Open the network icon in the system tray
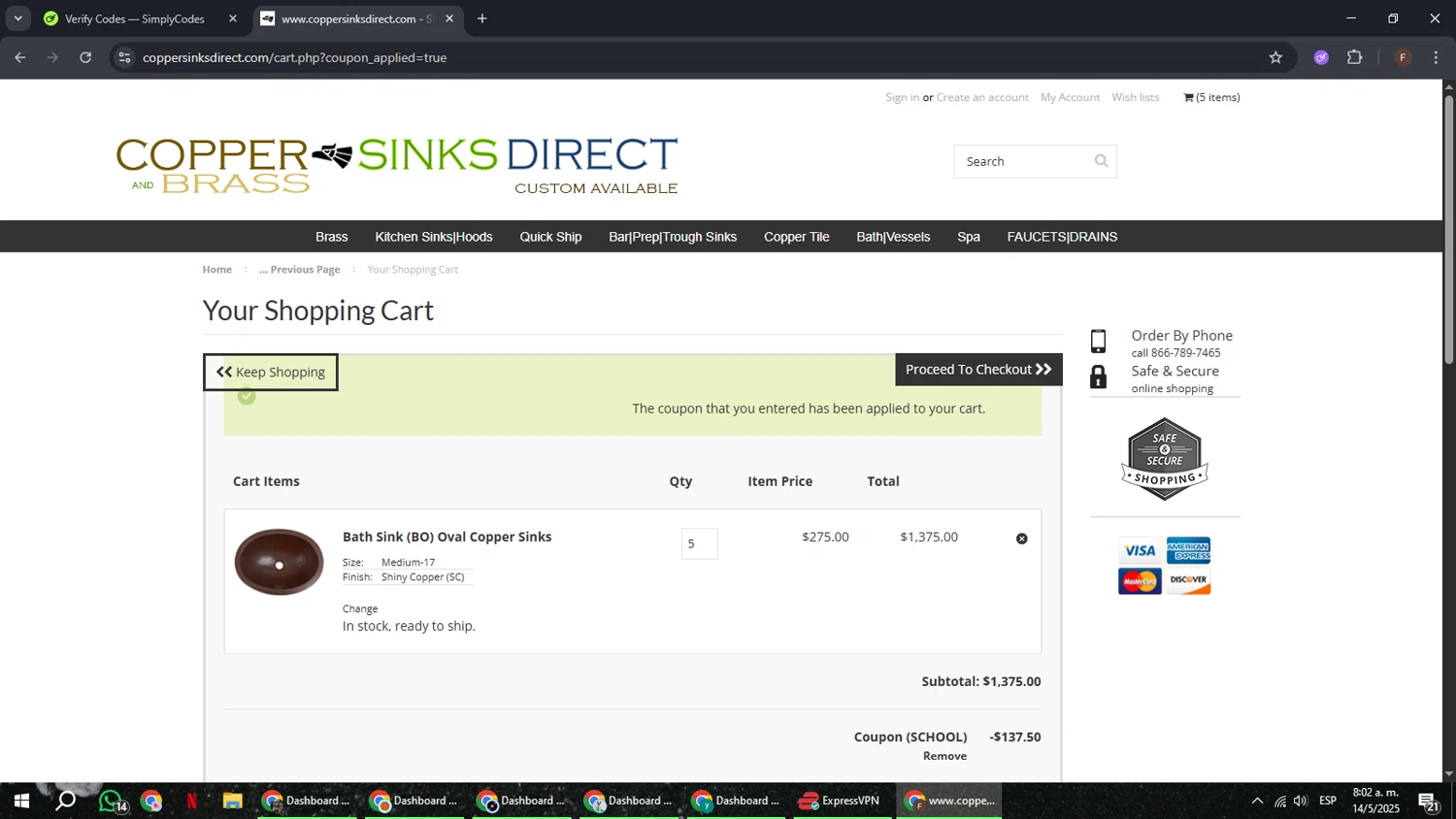This screenshot has width=1456, height=819. click(1280, 802)
